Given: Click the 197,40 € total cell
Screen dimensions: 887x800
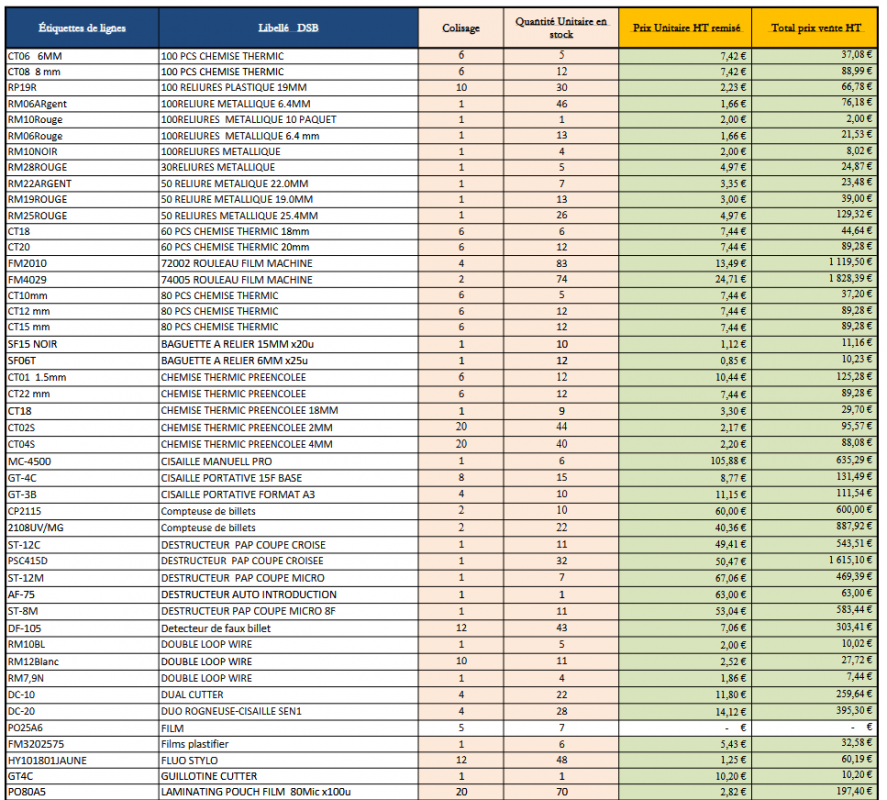Looking at the screenshot, I should pos(815,792).
